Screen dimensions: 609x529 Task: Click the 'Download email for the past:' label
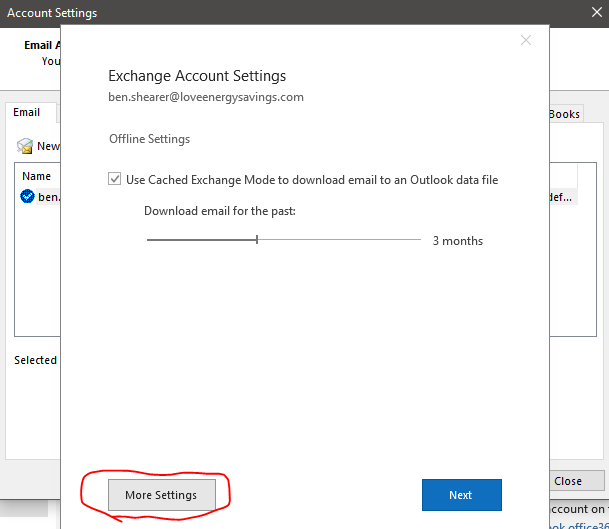click(220, 211)
